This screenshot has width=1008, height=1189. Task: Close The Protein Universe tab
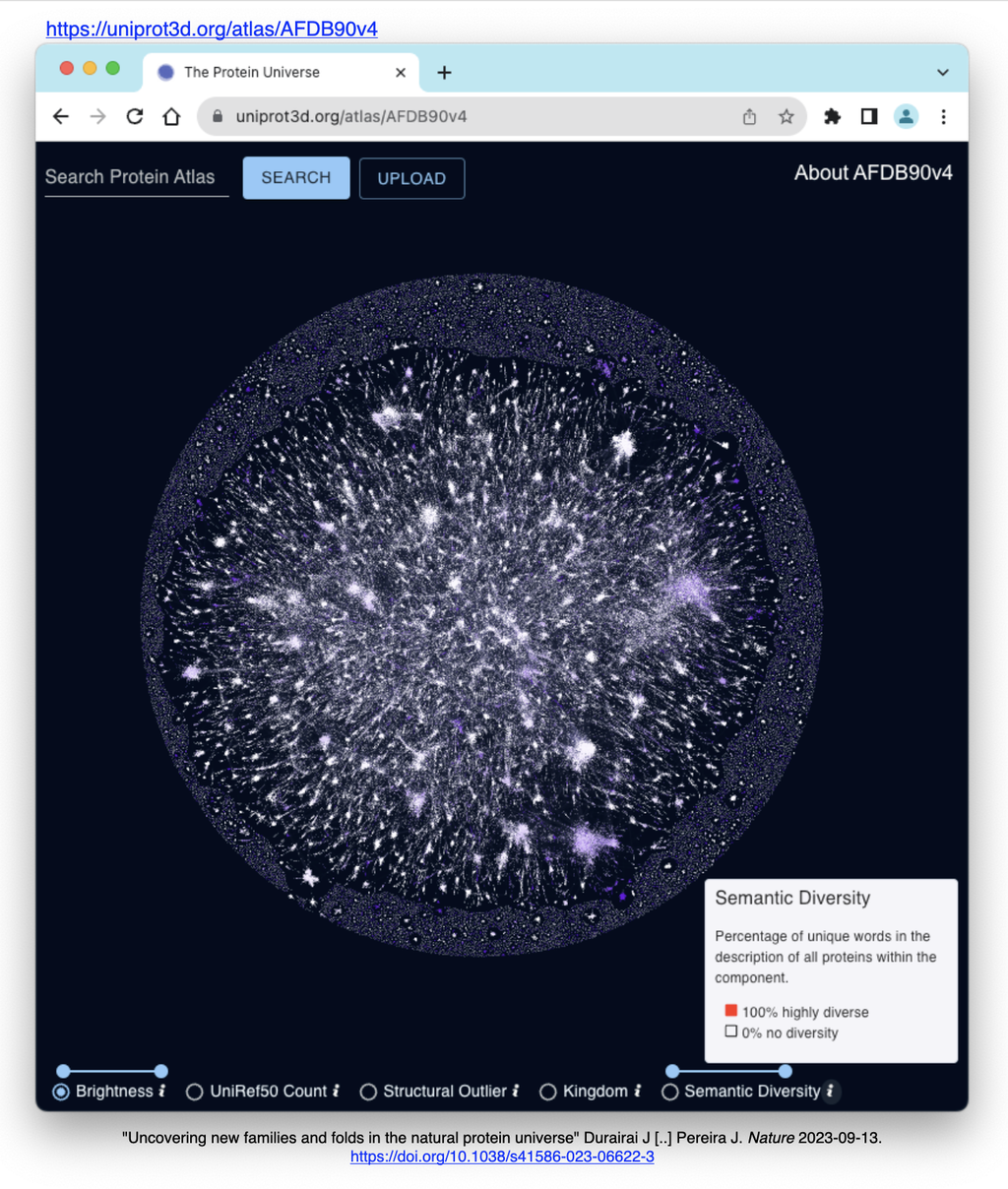coord(401,72)
